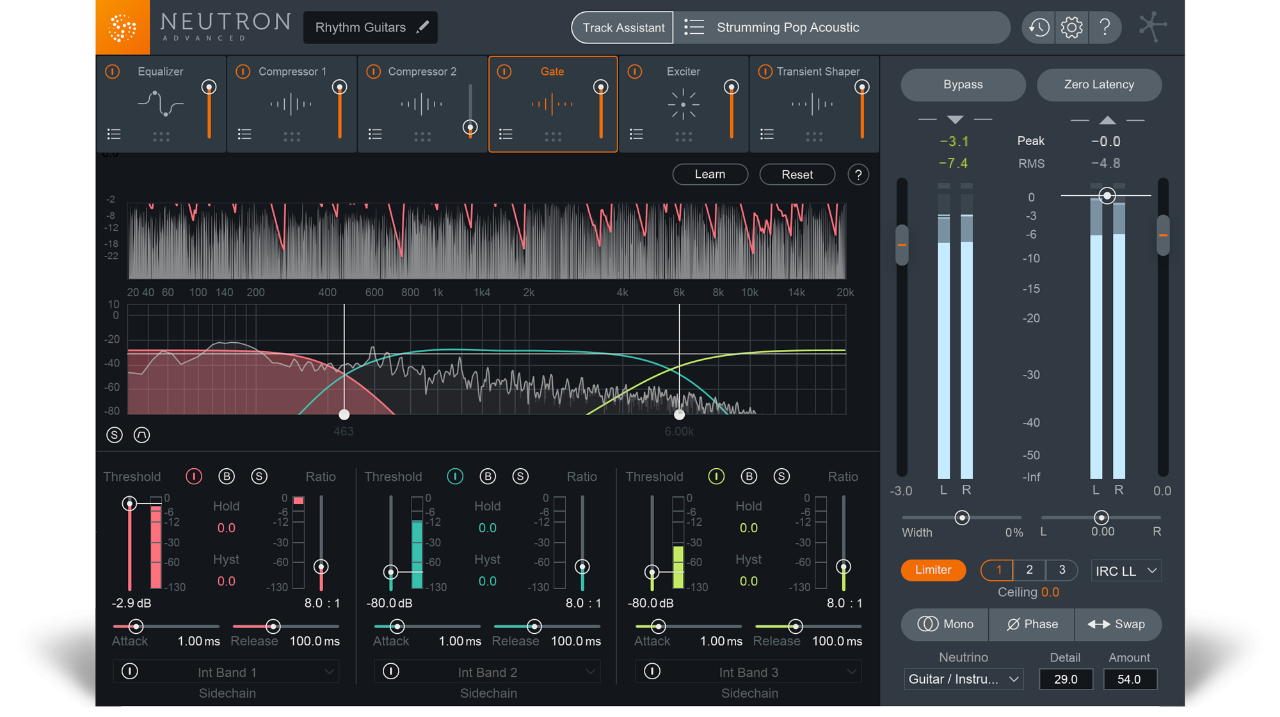Click the Width slider handle
1280x717 pixels.
pyautogui.click(x=962, y=518)
